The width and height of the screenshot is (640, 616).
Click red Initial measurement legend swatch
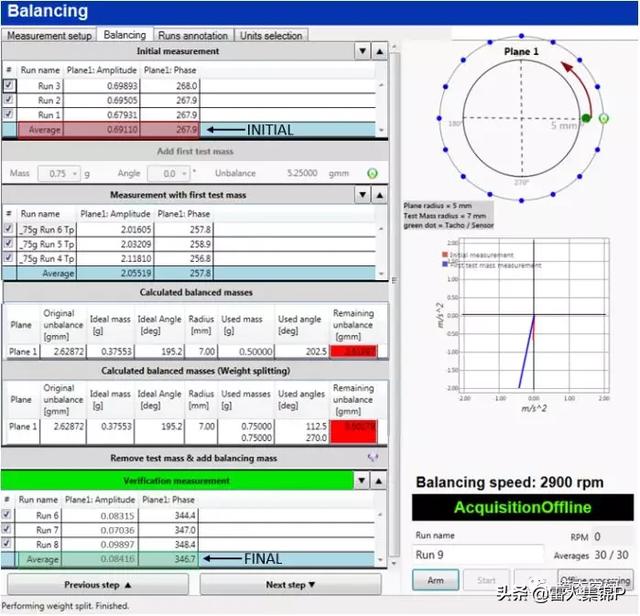pos(445,254)
